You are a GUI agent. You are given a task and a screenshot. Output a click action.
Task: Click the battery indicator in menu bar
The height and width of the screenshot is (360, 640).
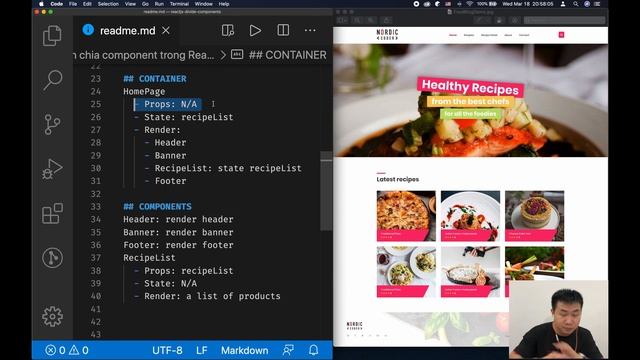(488, 4)
